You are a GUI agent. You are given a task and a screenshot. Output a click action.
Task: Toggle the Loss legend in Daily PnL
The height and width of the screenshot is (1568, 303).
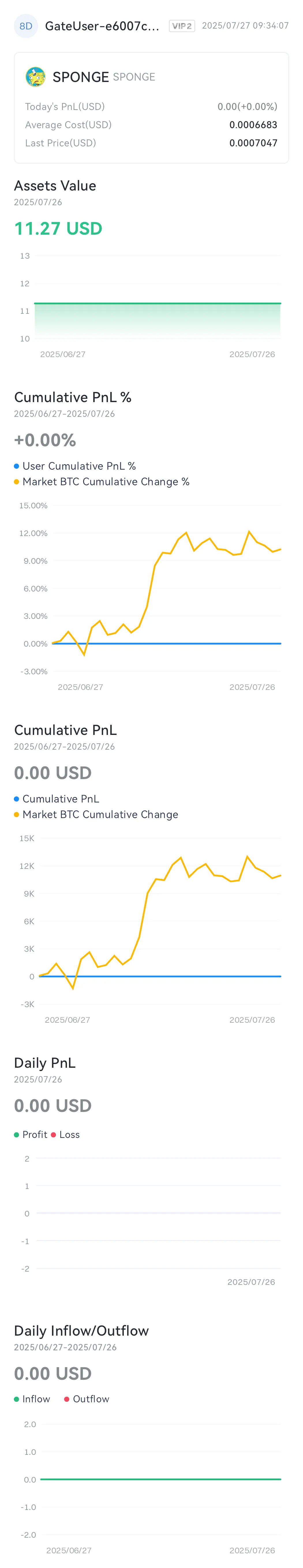click(x=65, y=1135)
